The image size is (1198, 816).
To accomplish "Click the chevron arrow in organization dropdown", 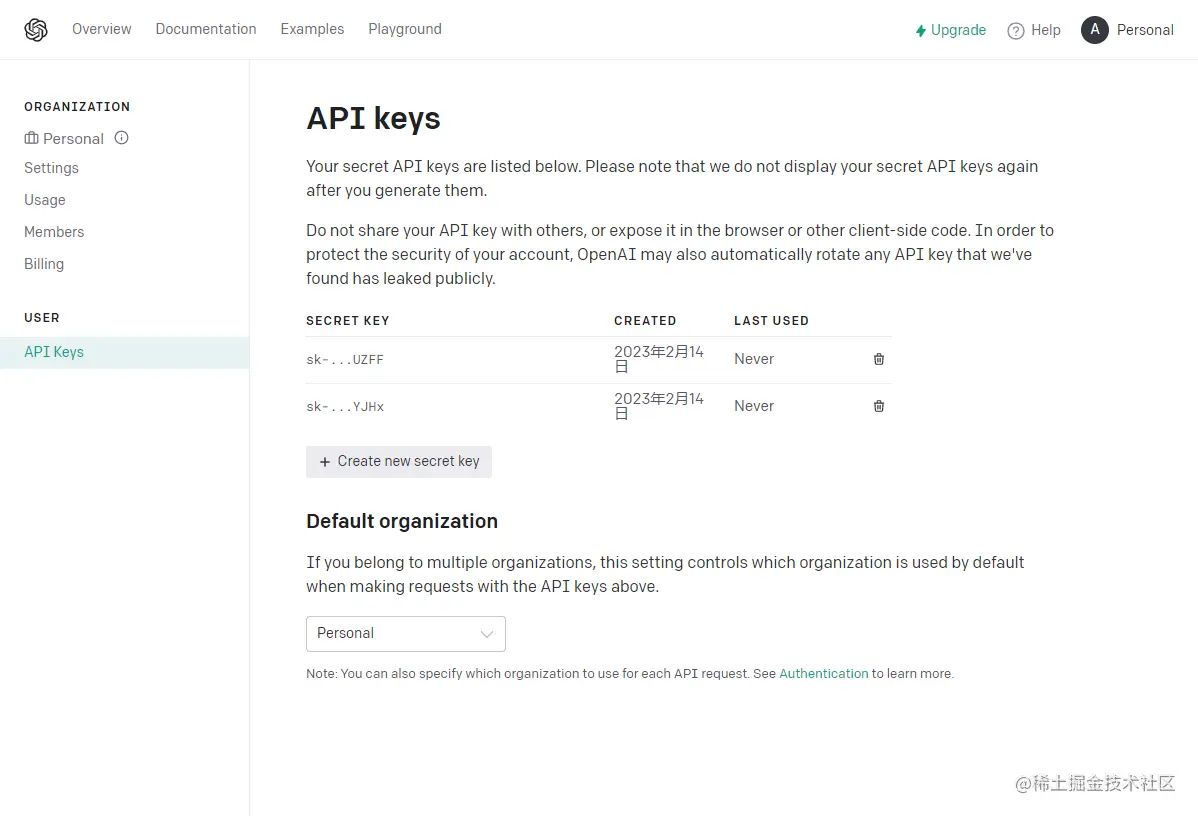I will [487, 634].
